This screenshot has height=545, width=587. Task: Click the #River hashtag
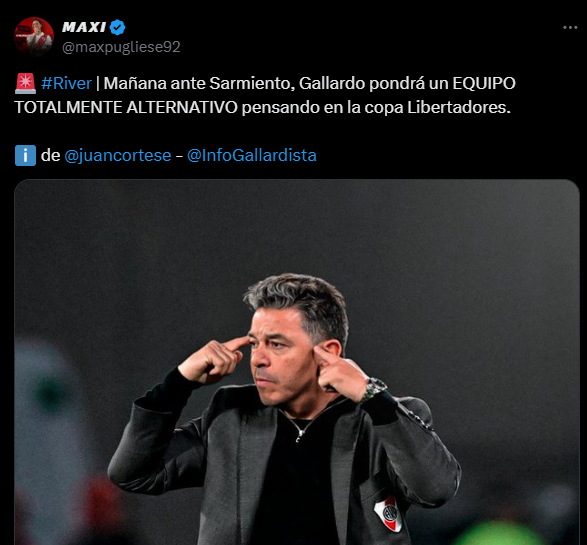point(66,83)
